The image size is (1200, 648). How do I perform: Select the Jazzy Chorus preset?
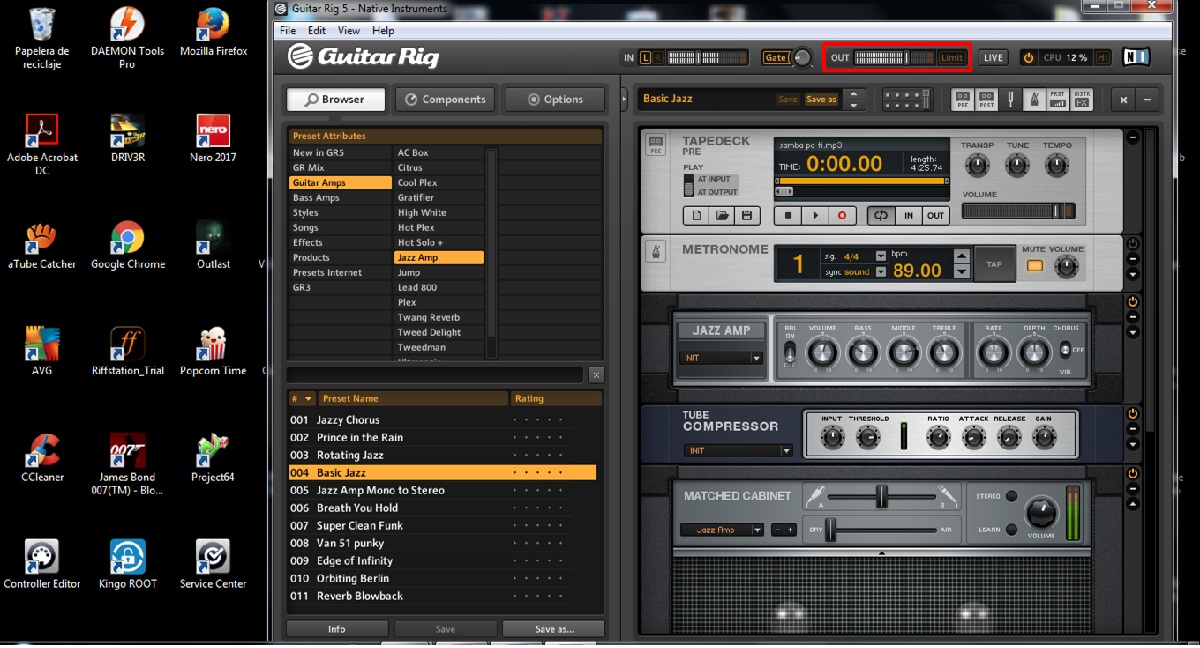(x=442, y=420)
